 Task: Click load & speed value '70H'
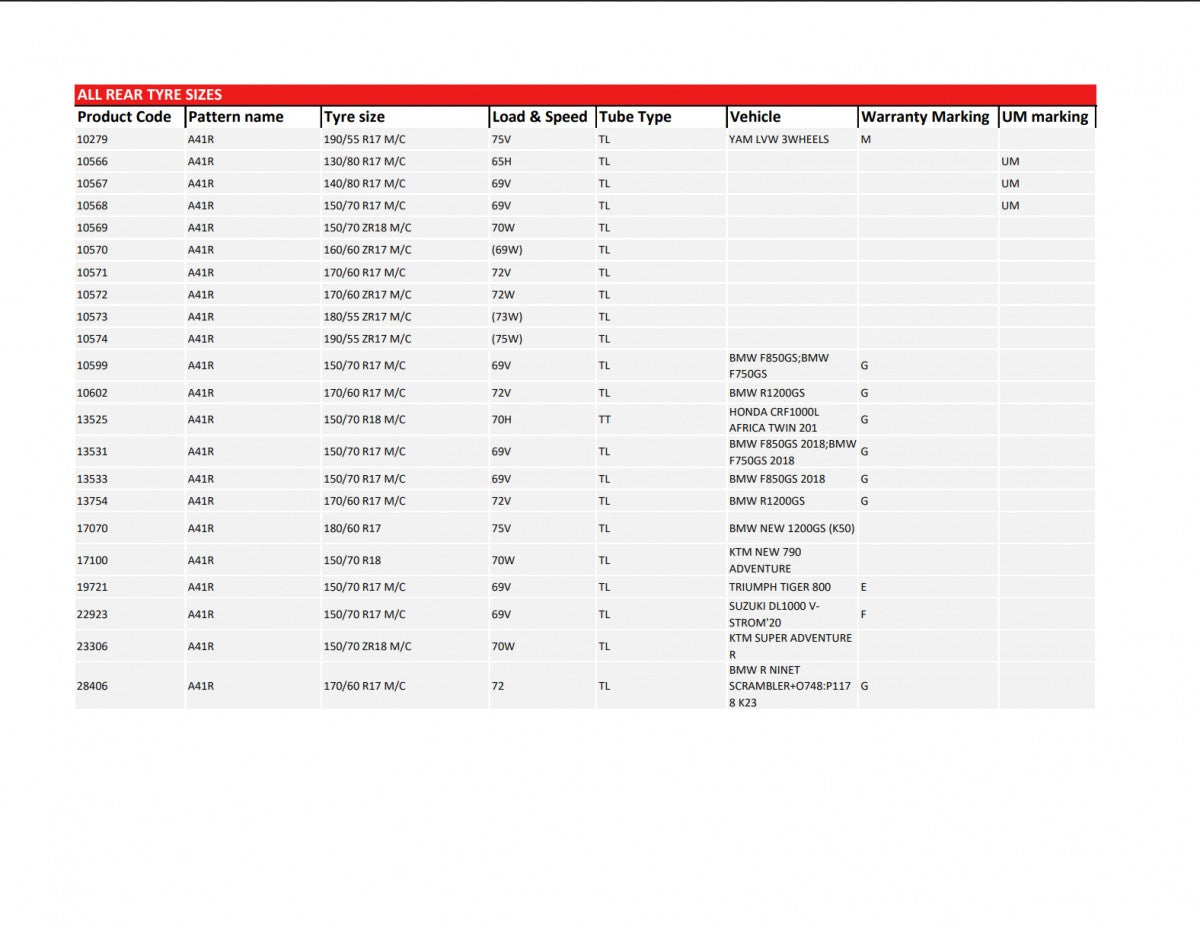tap(501, 420)
